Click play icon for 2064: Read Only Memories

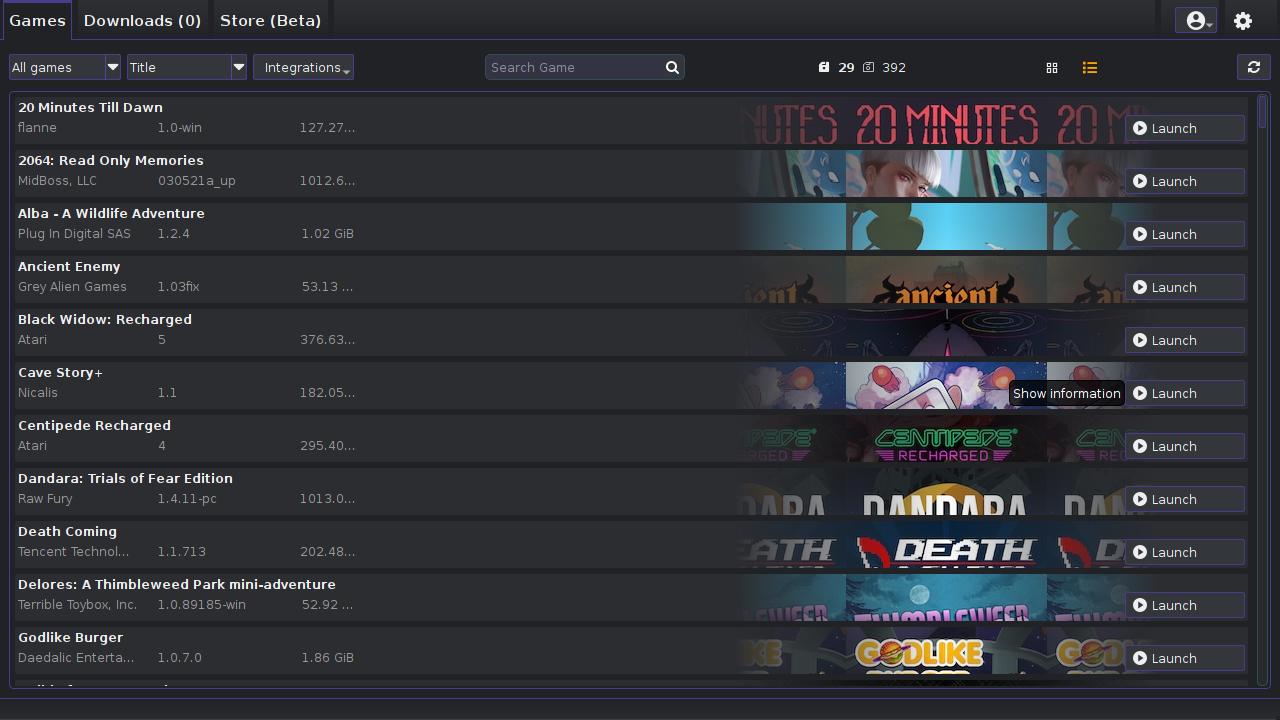pos(1140,181)
